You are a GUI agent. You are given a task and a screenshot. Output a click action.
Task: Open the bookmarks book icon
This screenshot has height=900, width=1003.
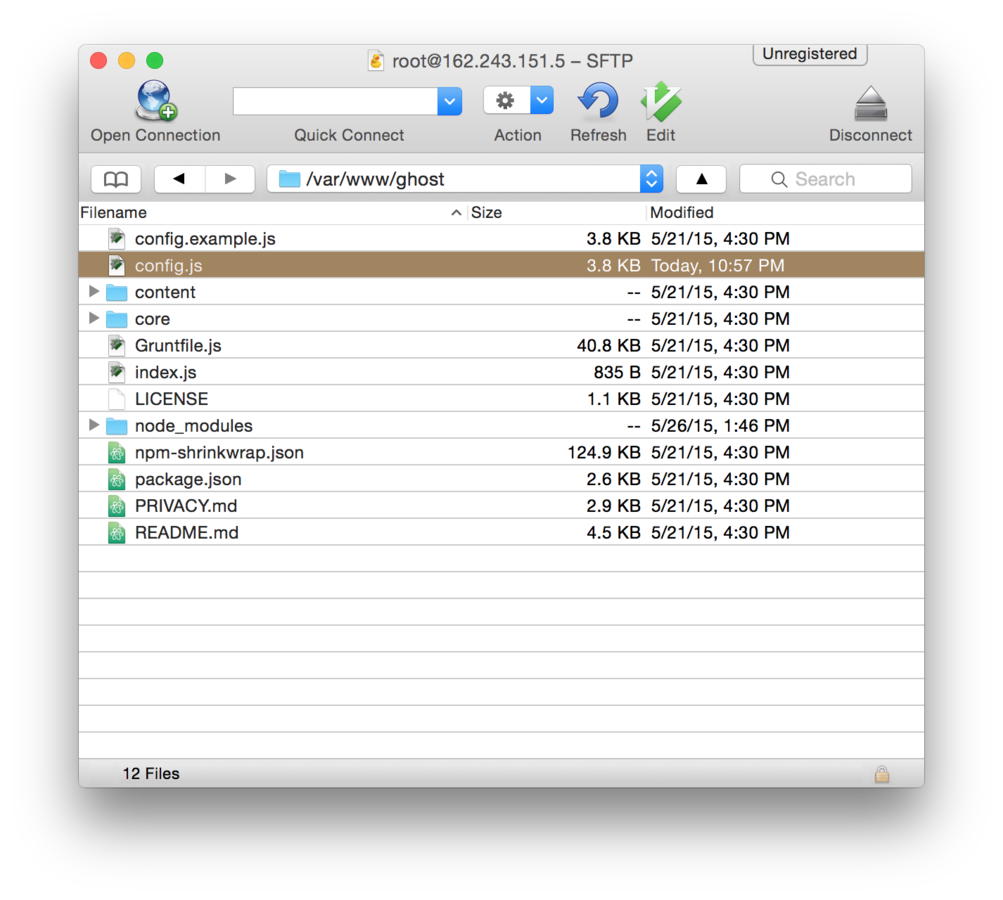coord(116,179)
